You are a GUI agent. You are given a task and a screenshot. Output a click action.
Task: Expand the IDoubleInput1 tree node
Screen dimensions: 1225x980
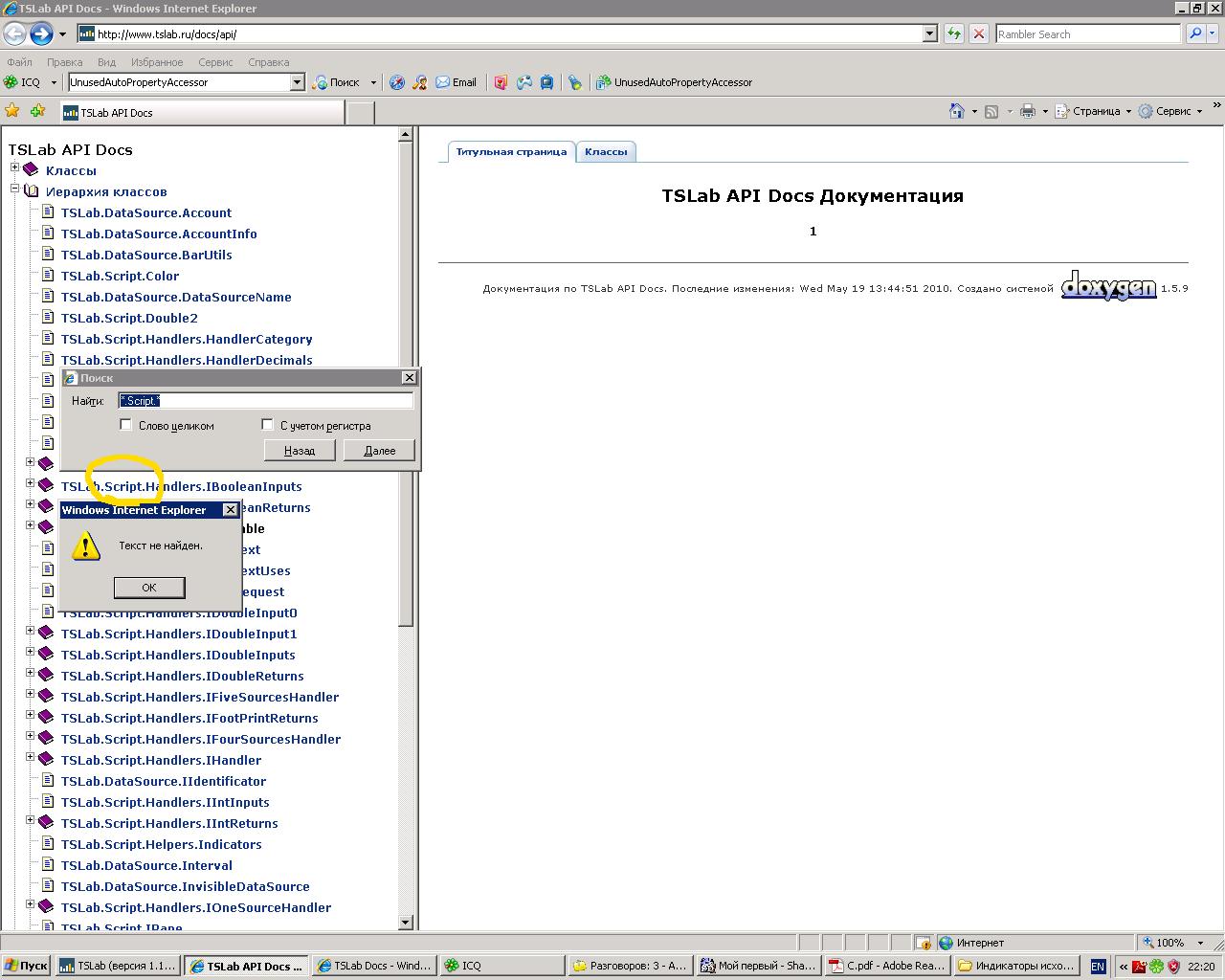click(x=30, y=631)
